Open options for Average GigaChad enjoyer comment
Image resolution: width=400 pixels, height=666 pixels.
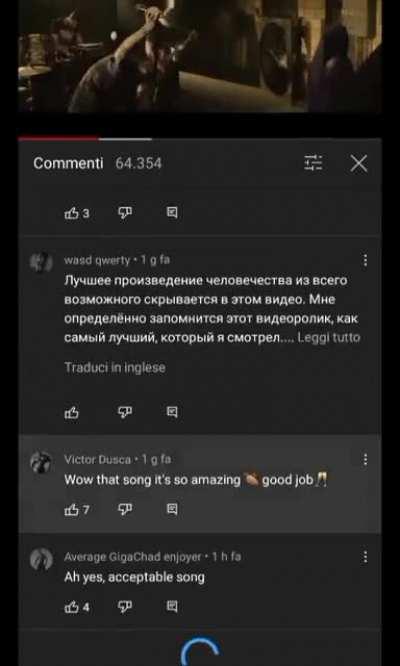coord(365,557)
